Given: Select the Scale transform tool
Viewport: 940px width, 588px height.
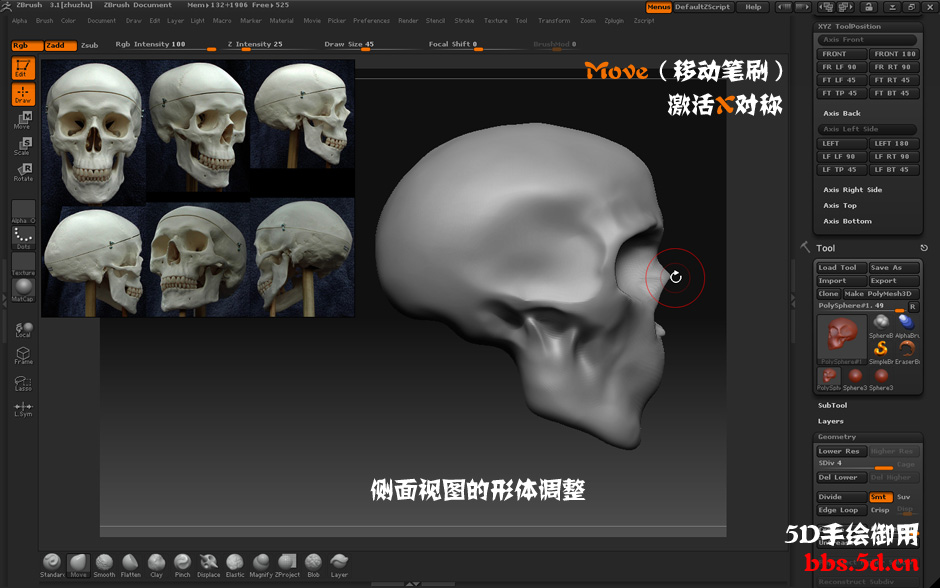Looking at the screenshot, I should [23, 146].
